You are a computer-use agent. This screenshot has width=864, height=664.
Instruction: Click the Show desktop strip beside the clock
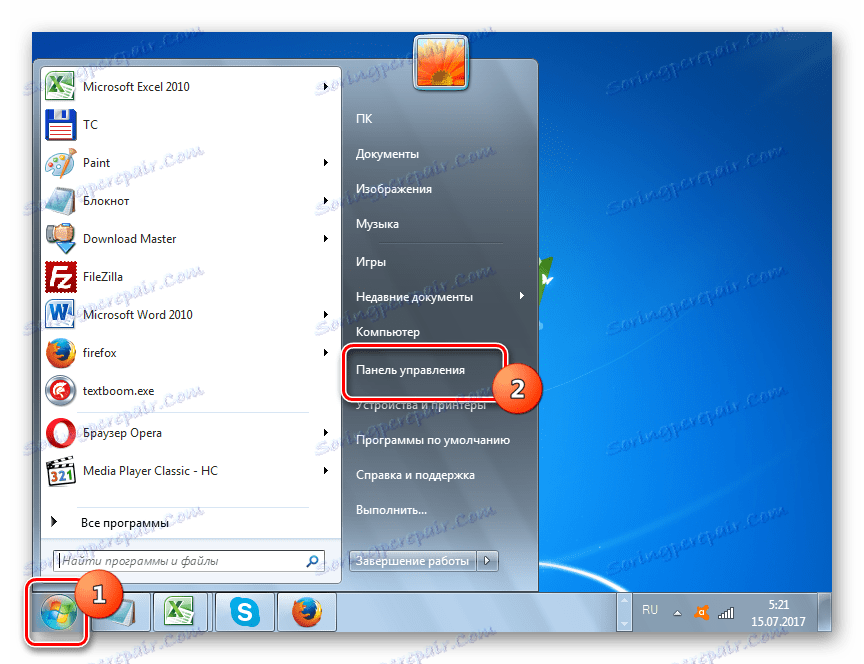(824, 612)
